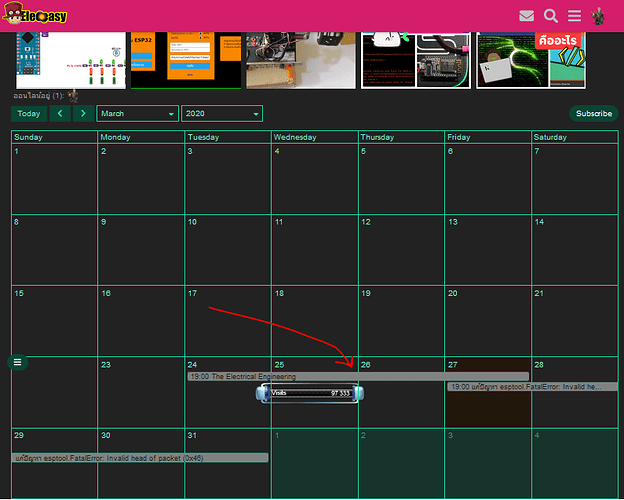Click the search magnifier icon

551,16
